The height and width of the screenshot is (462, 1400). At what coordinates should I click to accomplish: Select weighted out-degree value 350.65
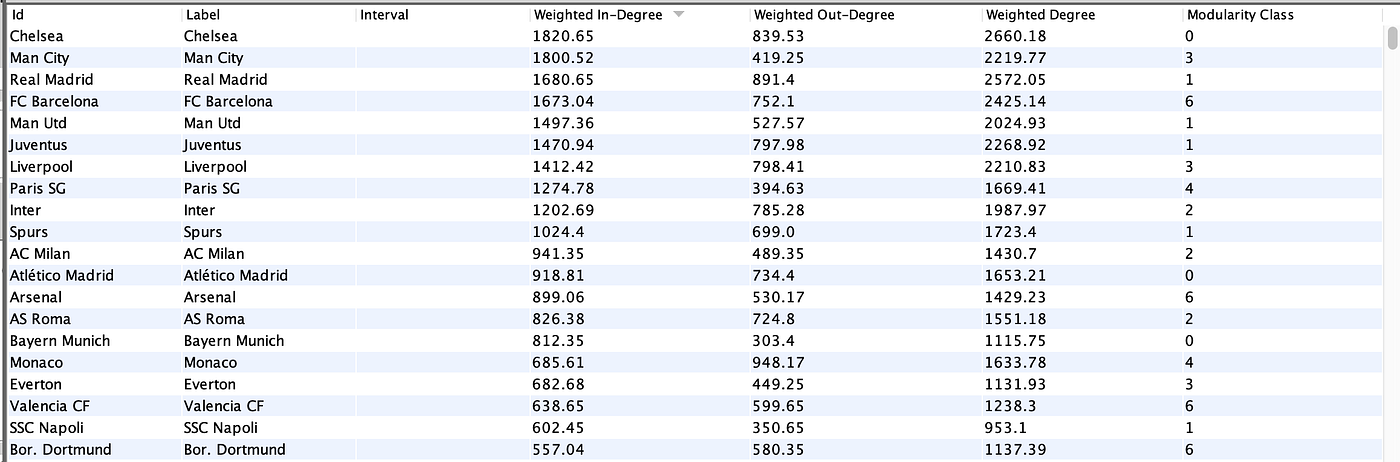coord(780,428)
